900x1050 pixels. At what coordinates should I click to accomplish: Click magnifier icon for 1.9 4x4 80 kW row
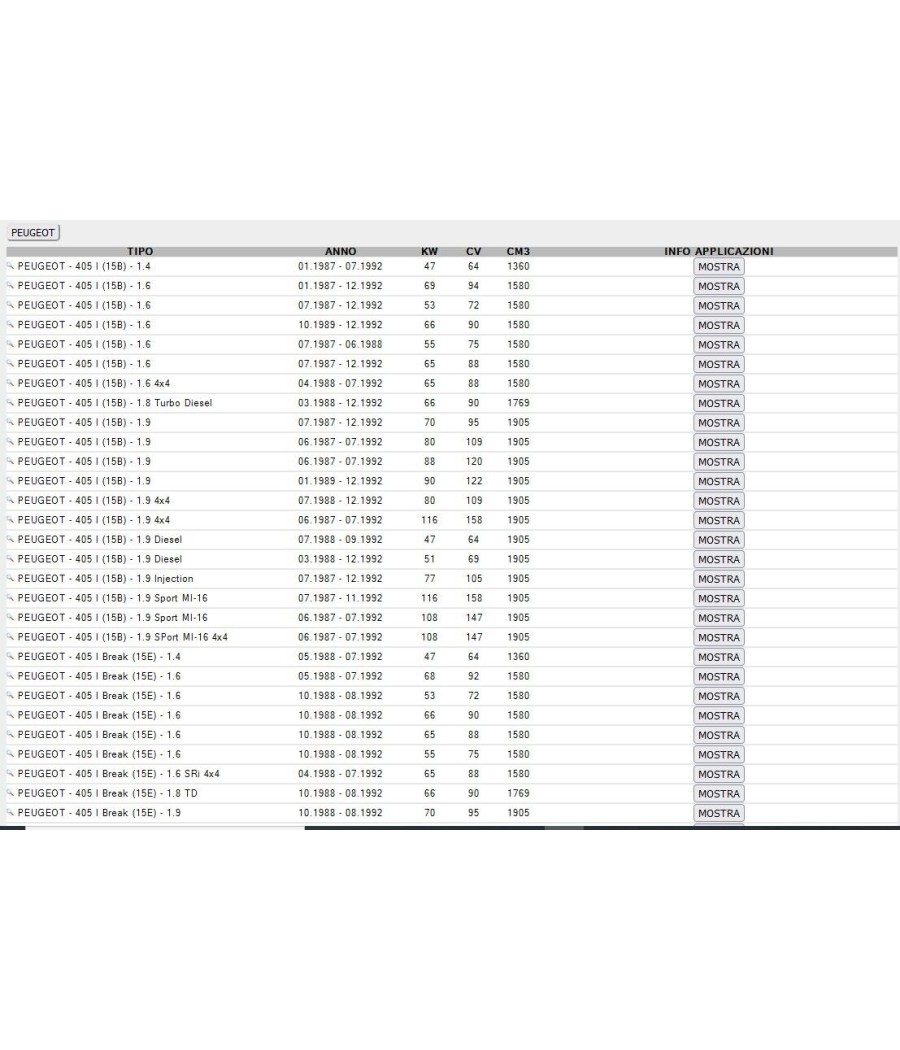point(10,500)
